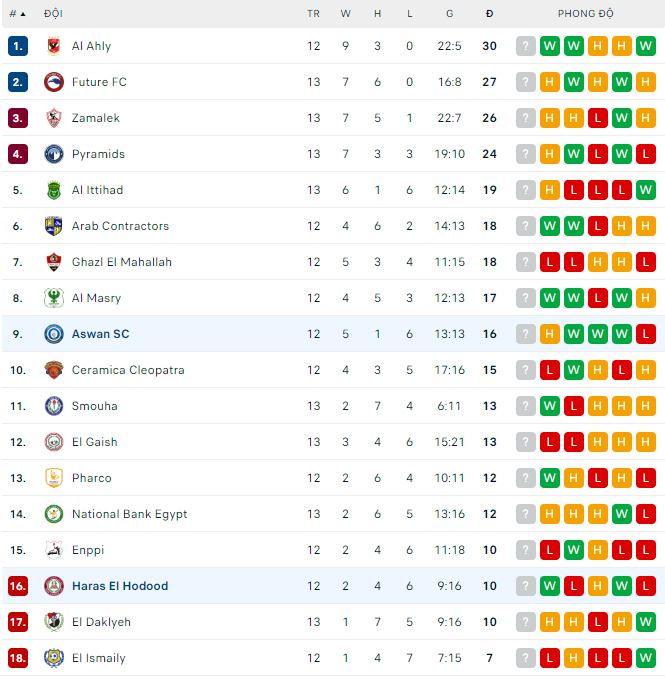Click the Enppi club crest icon
The image size is (665, 677).
point(53,550)
